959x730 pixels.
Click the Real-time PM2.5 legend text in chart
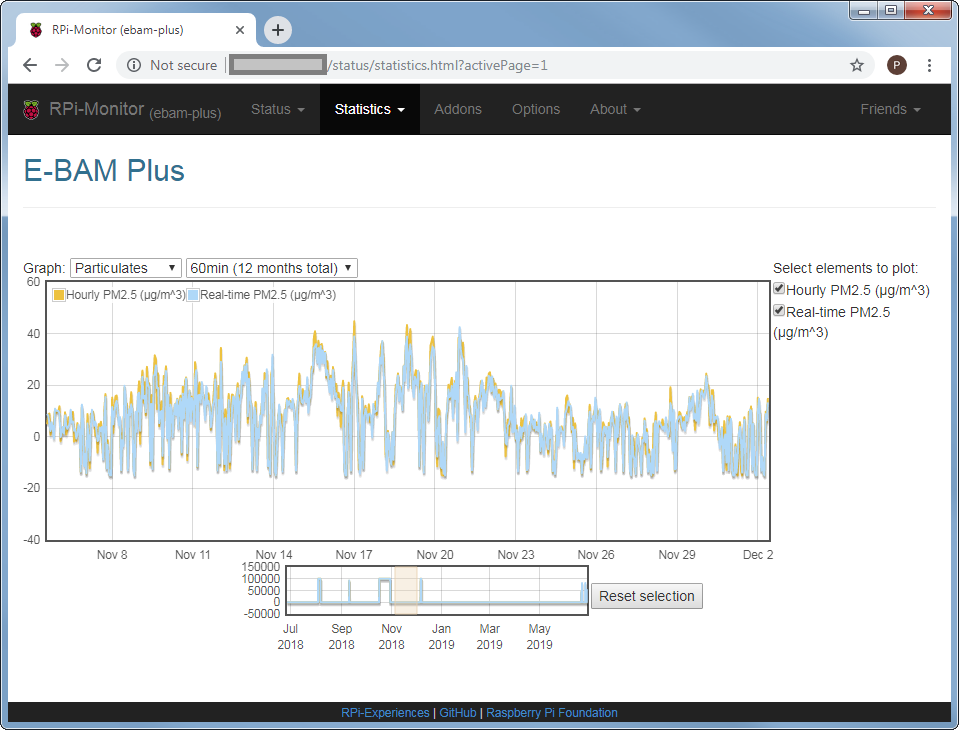pos(268,295)
